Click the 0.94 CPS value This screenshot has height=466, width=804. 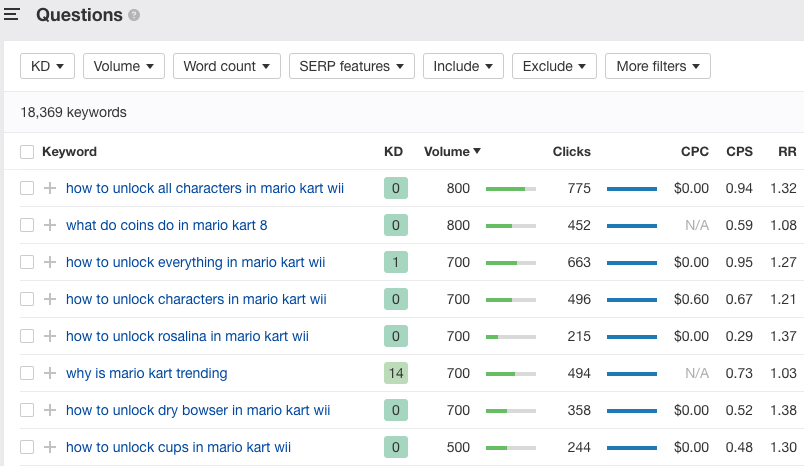click(x=739, y=188)
